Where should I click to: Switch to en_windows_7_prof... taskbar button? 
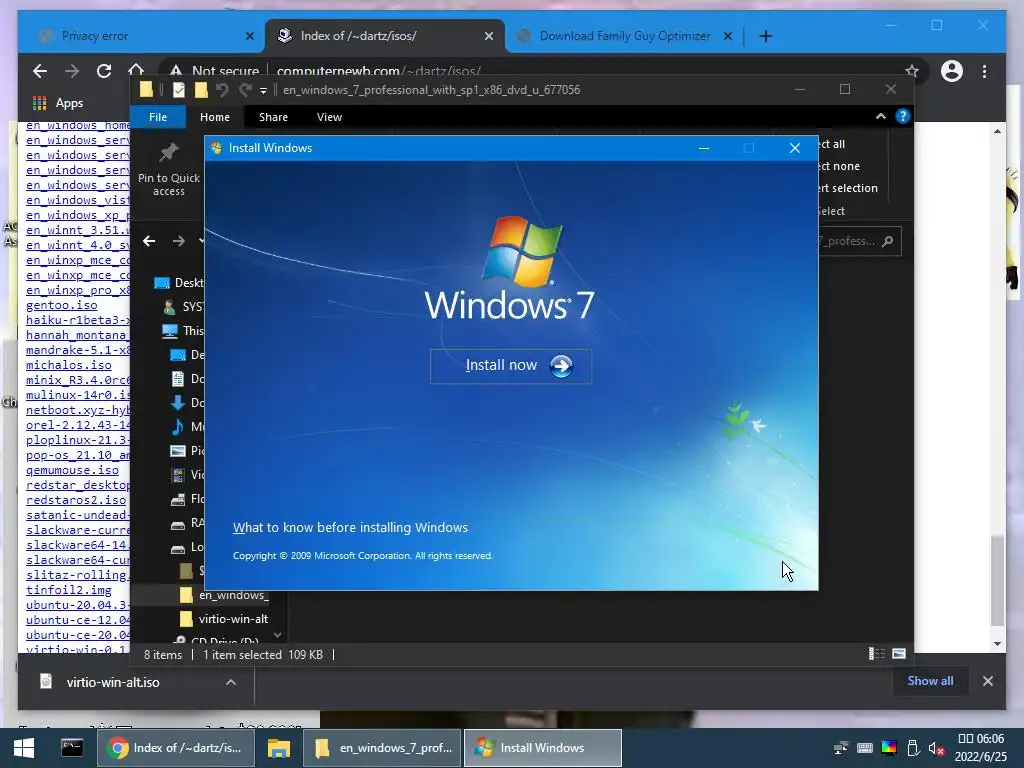click(x=383, y=748)
